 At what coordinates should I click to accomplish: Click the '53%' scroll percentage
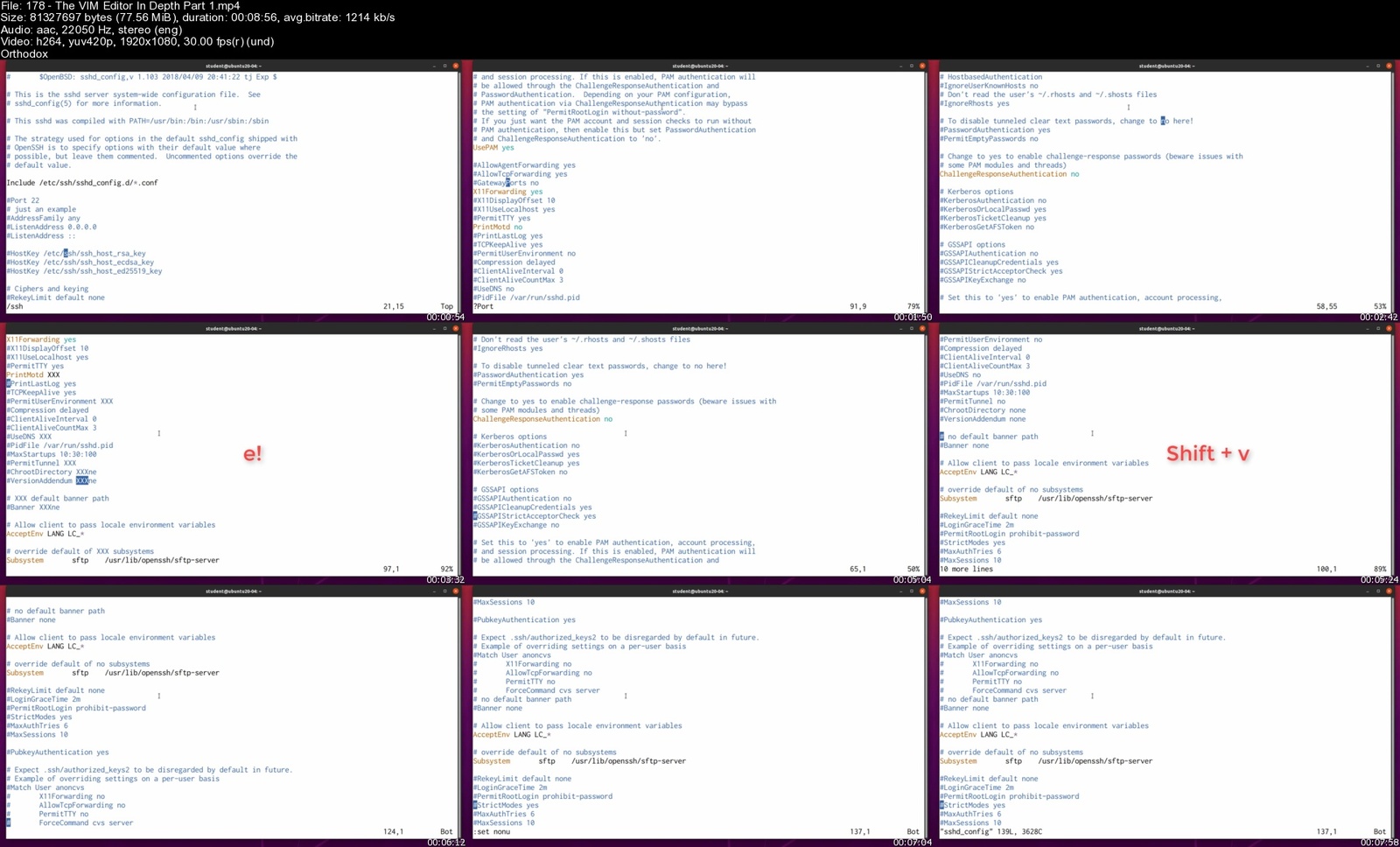click(1381, 306)
